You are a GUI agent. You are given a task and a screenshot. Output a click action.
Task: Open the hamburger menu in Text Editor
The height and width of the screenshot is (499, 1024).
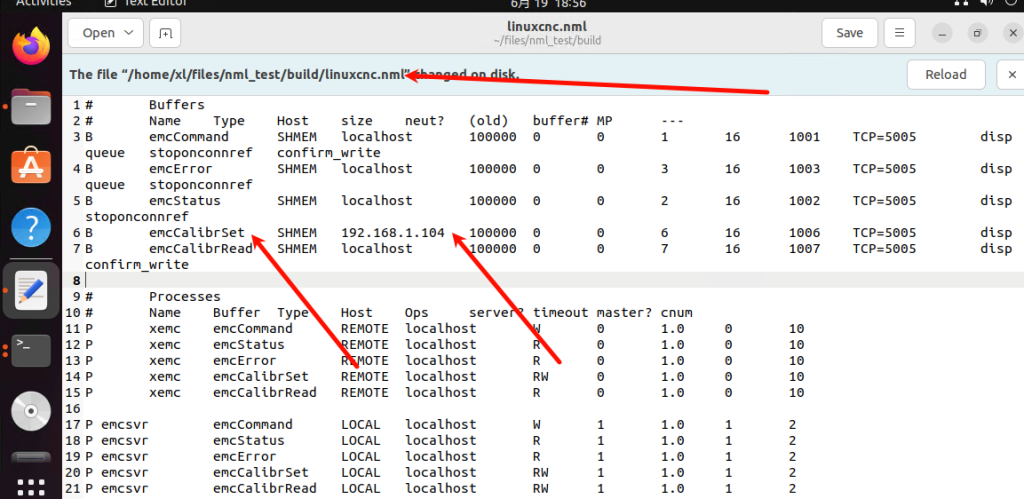click(x=900, y=33)
